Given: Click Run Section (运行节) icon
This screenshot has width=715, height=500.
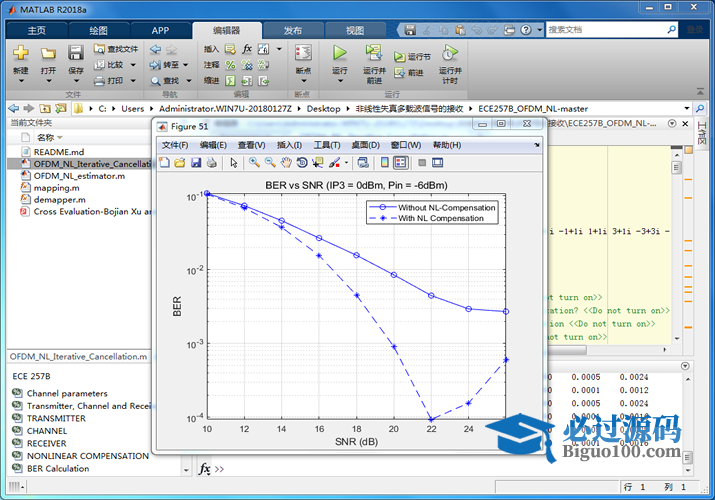Looking at the screenshot, I should pos(399,57).
